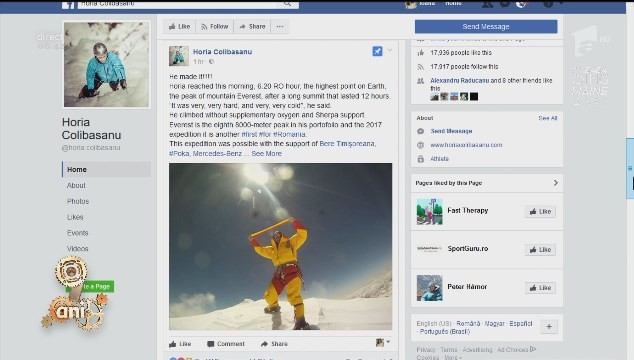Click the post privacy globe icon
Image resolution: width=634 pixels, height=360 pixels.
pyautogui.click(x=211, y=61)
